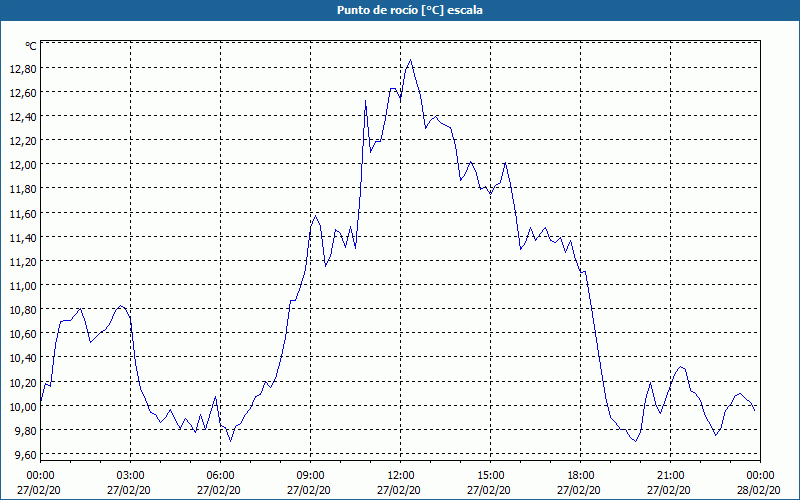Click the 12,40 y-axis label
Screen dimensions: 800x500
[23, 117]
